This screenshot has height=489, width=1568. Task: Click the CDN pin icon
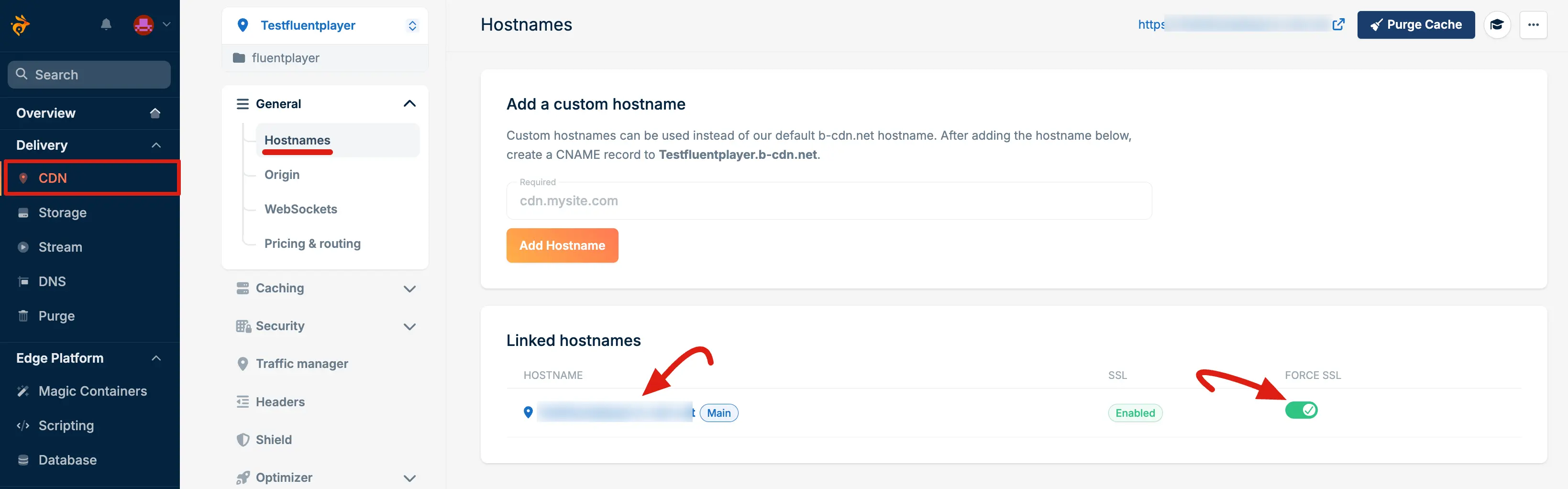[x=23, y=178]
